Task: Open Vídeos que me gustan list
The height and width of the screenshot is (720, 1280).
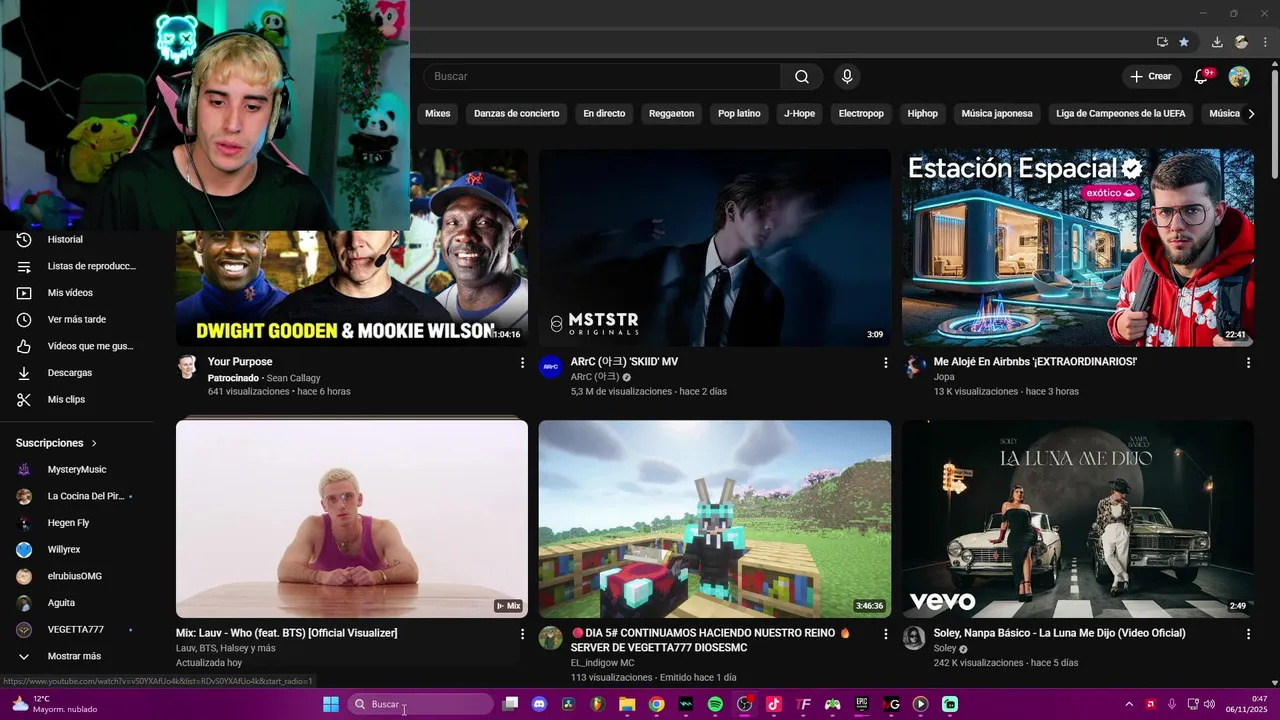Action: click(x=77, y=346)
